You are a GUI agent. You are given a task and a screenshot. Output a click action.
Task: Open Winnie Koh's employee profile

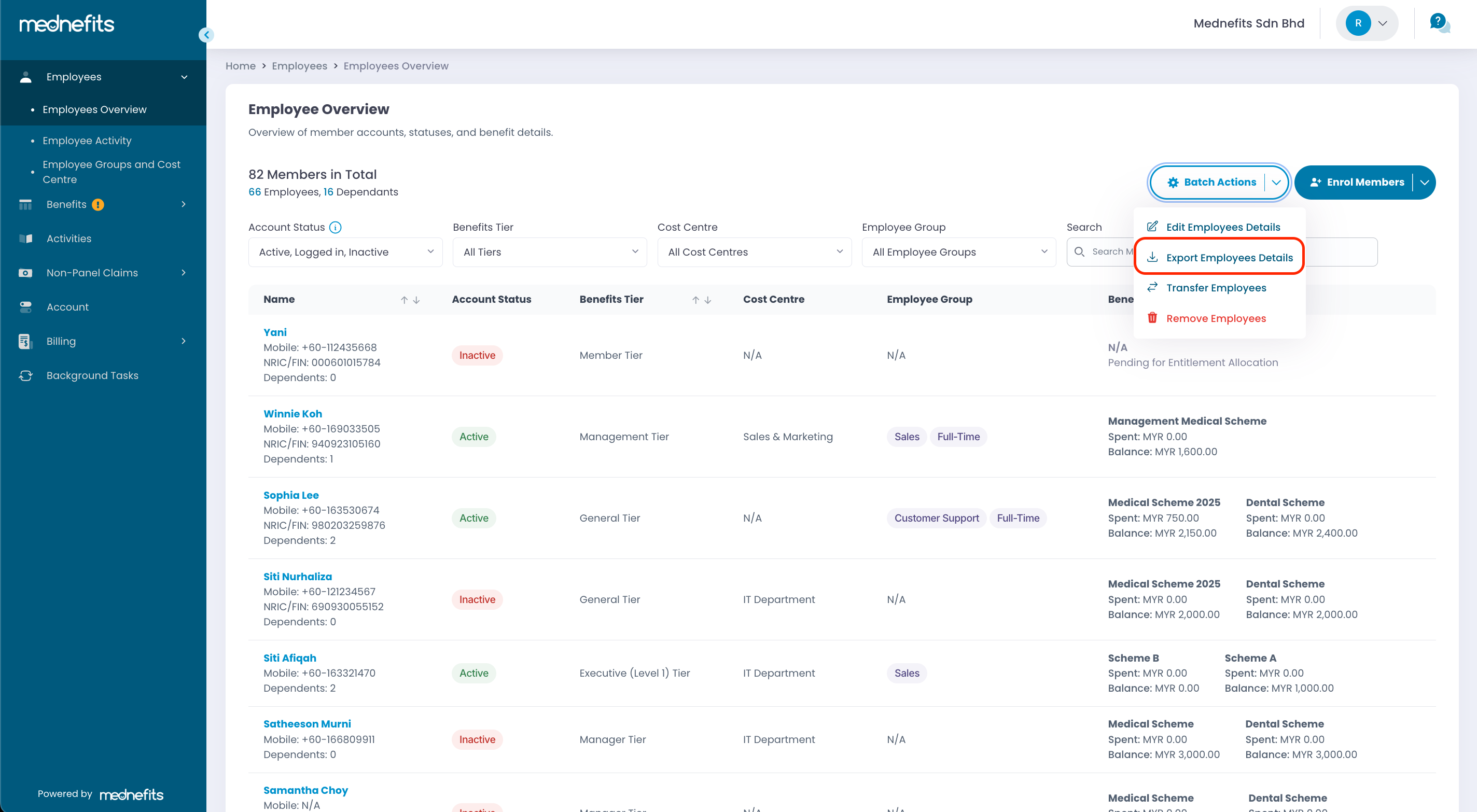pyautogui.click(x=292, y=413)
